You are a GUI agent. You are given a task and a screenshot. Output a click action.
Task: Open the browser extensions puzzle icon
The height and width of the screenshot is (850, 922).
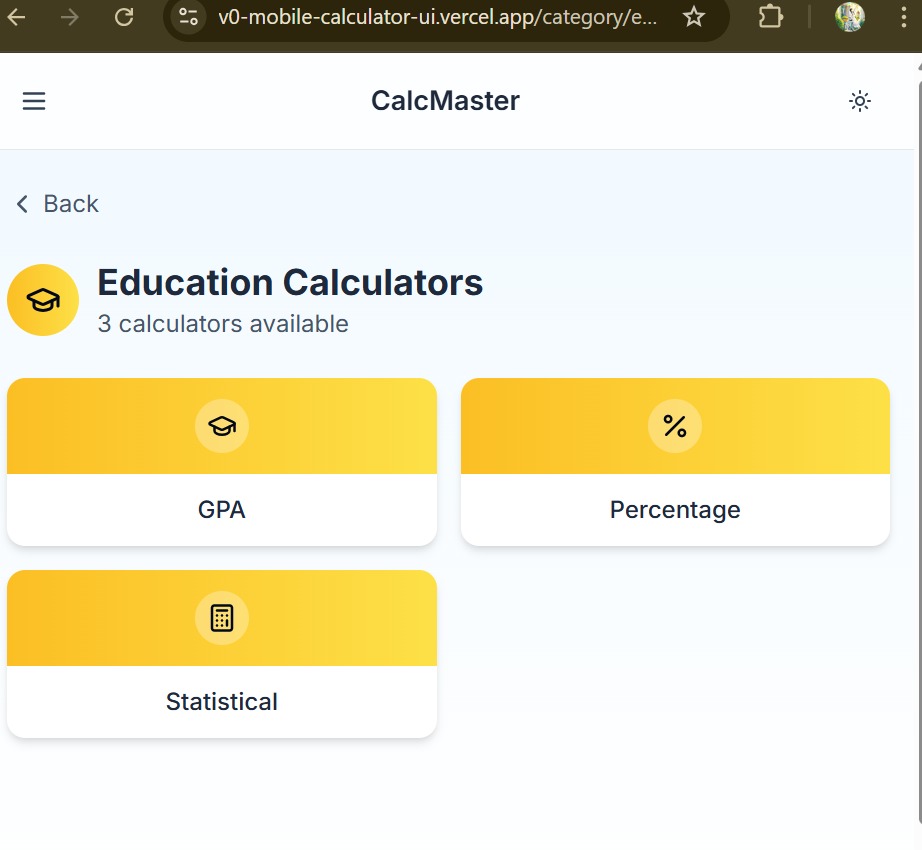click(x=770, y=17)
